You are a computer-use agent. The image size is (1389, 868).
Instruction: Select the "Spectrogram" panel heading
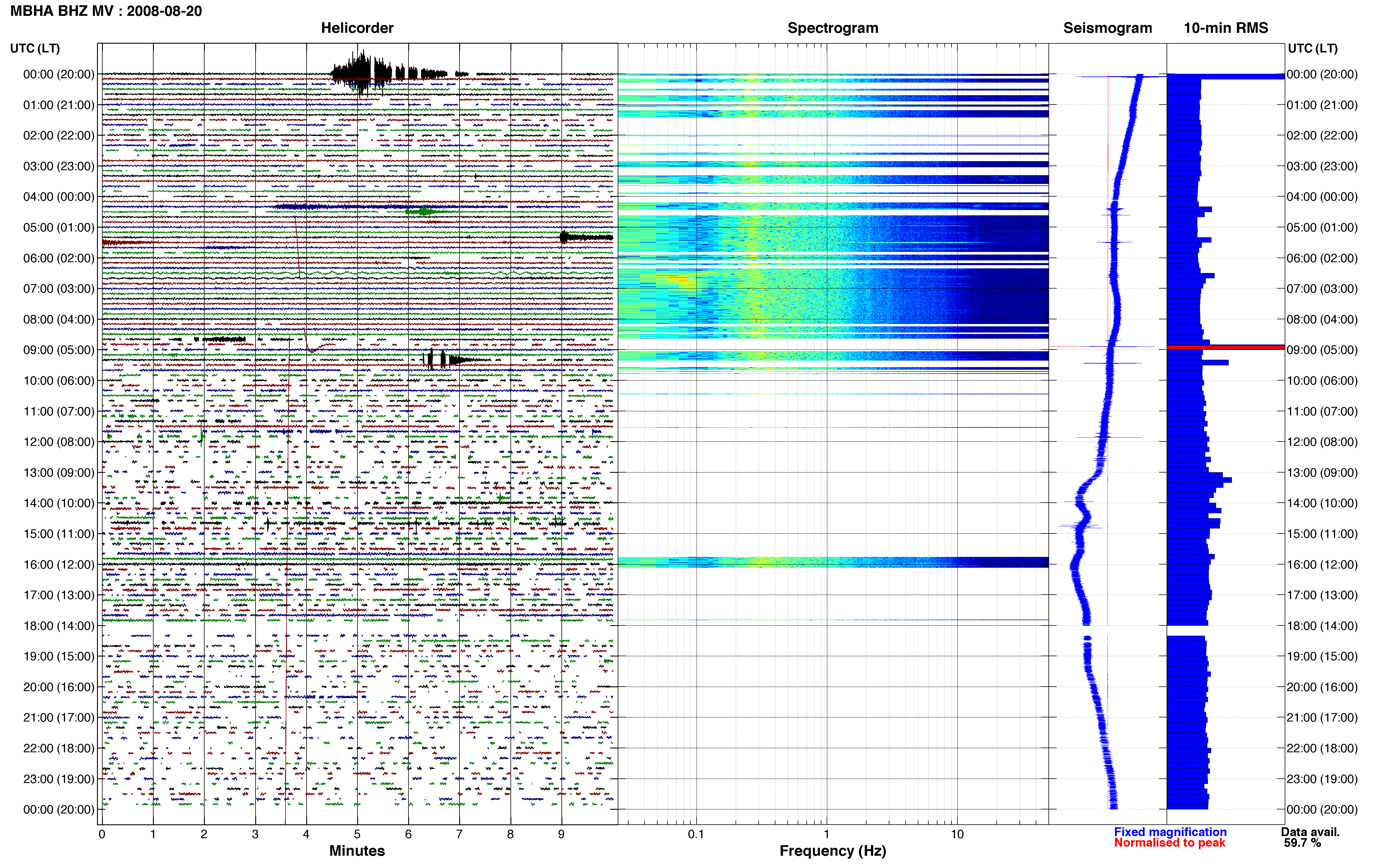(833, 28)
